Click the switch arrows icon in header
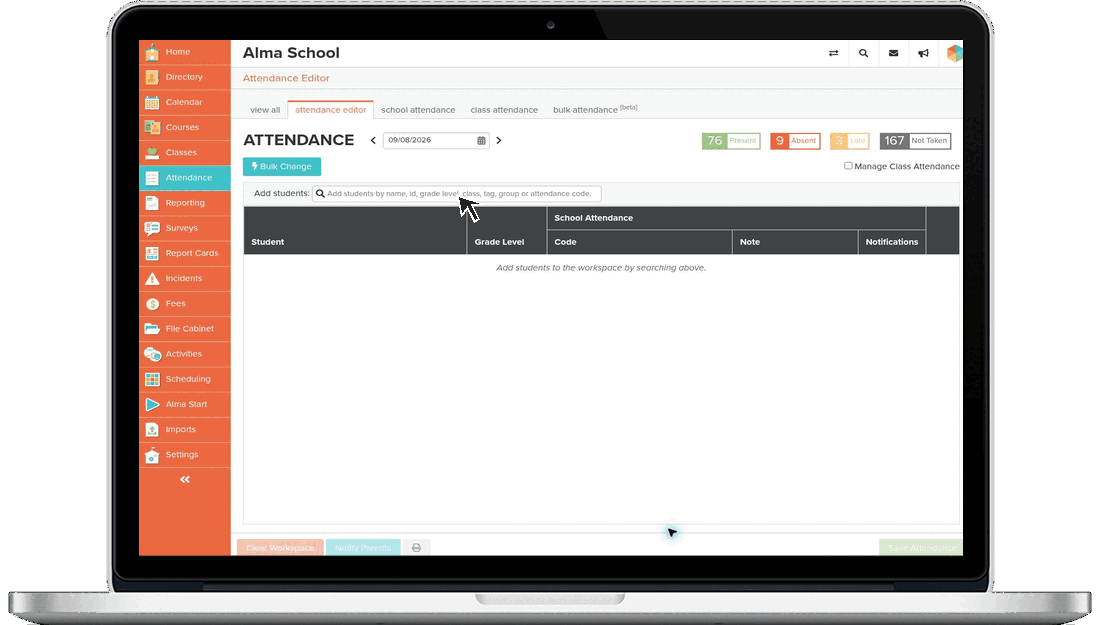 (x=833, y=53)
